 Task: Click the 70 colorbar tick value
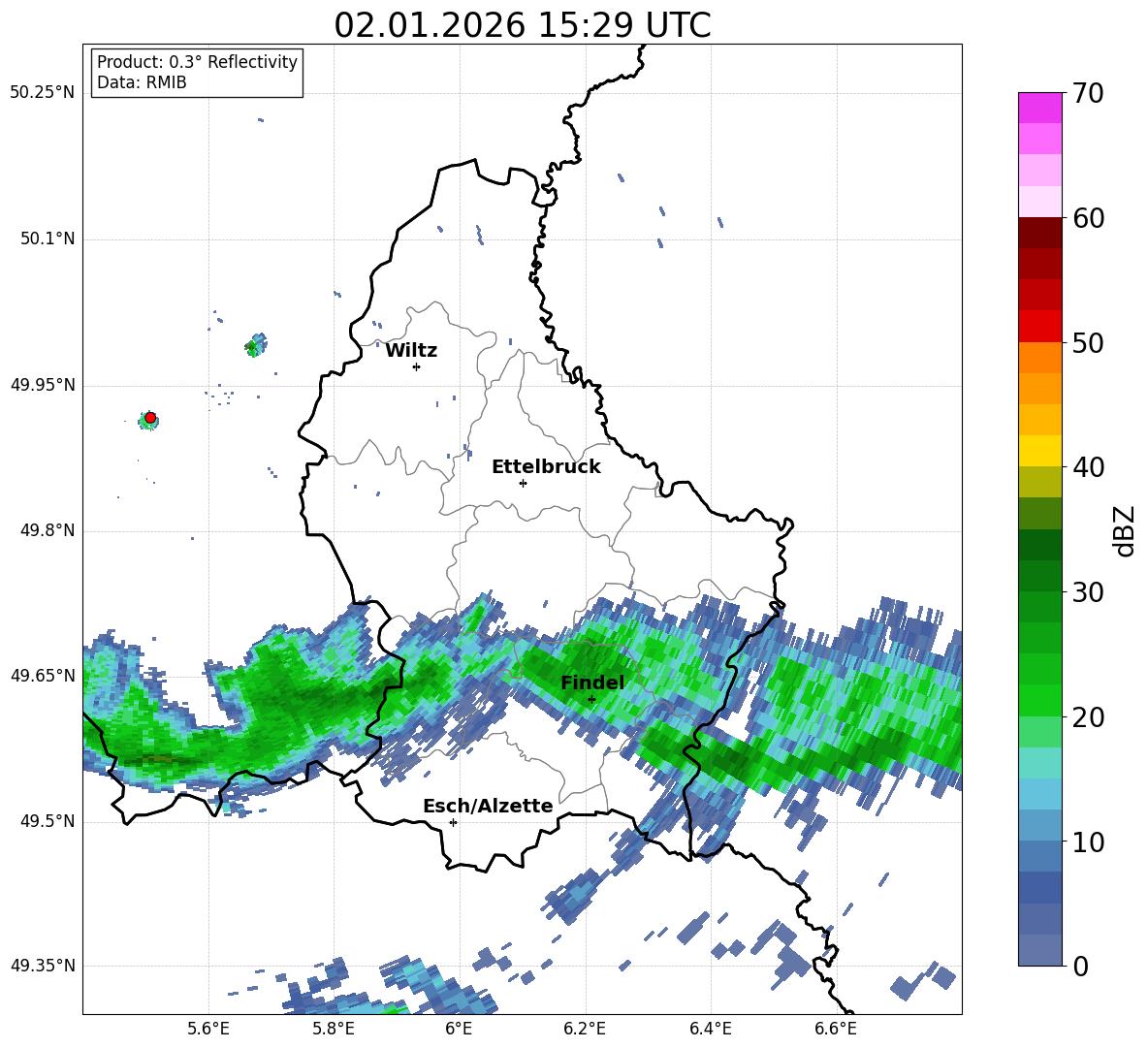tap(1088, 94)
